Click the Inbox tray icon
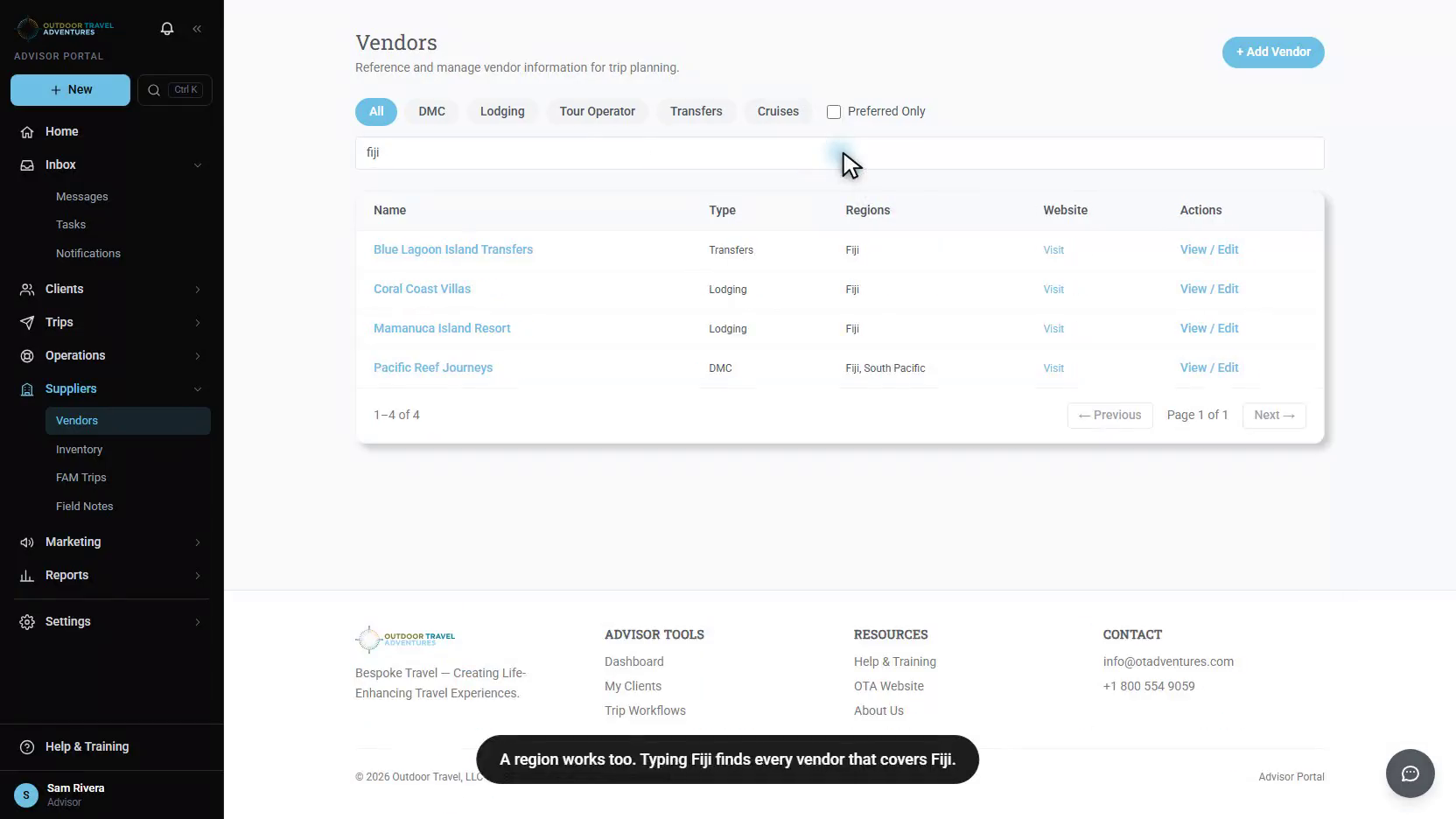The width and height of the screenshot is (1456, 819). pyautogui.click(x=27, y=165)
